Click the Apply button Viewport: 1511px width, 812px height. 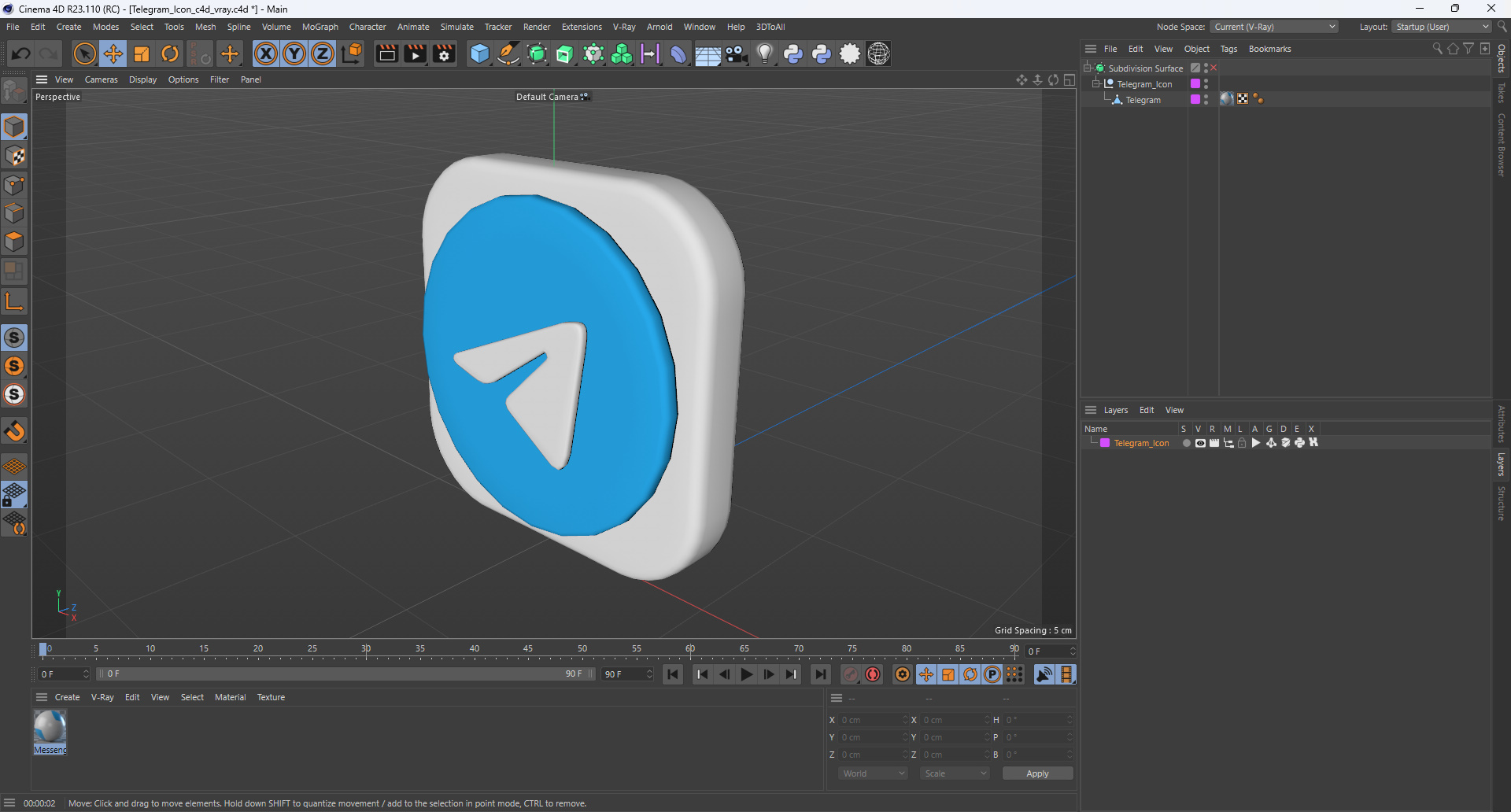coord(1037,773)
